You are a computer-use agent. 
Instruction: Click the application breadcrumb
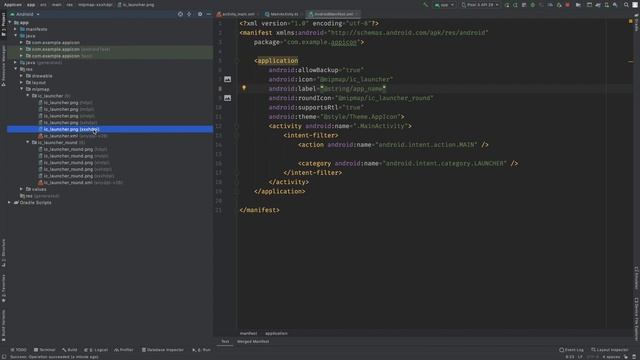276,333
